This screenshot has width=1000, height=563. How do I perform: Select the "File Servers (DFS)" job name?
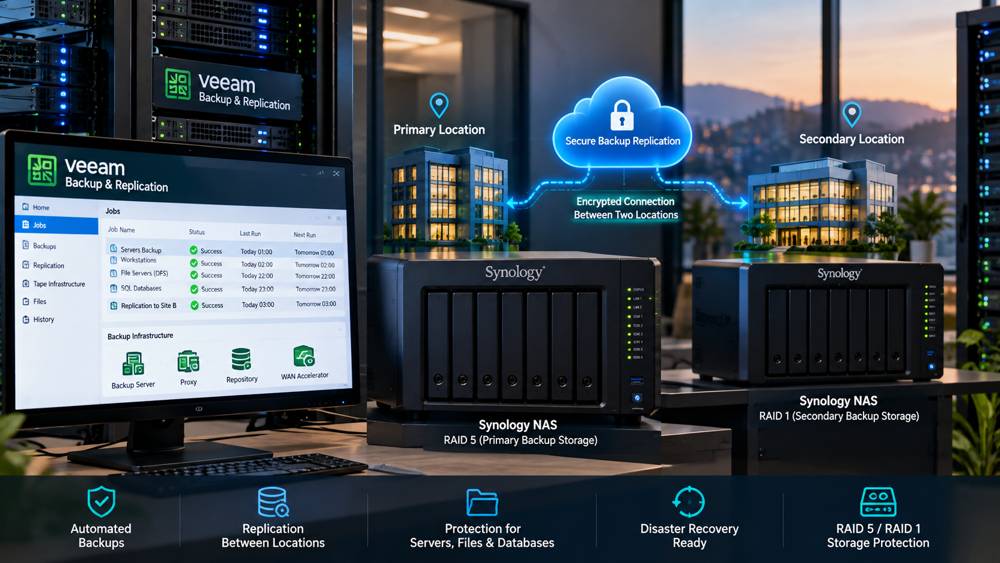tap(145, 273)
